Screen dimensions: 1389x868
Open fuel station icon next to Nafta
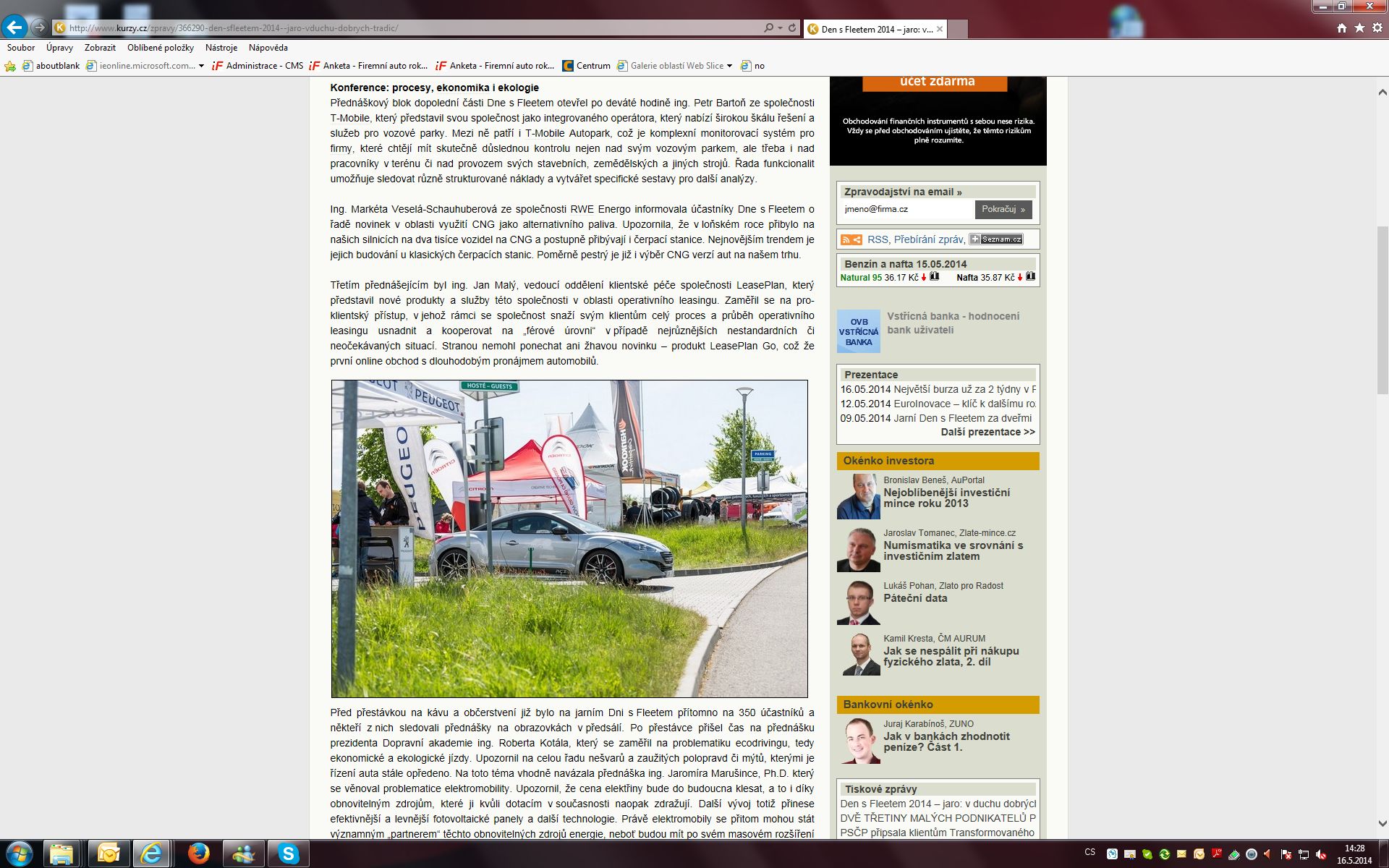coord(1031,277)
